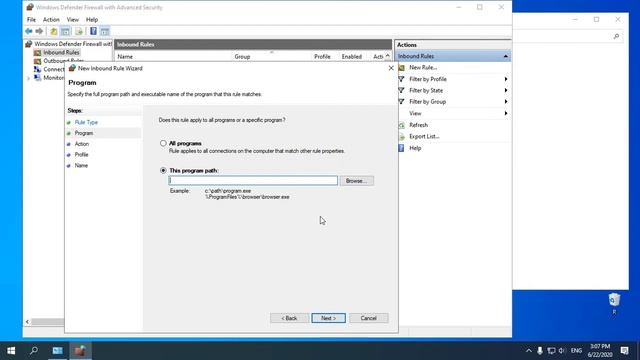
Task: Click the microphone tray icon
Action: (x=540, y=351)
